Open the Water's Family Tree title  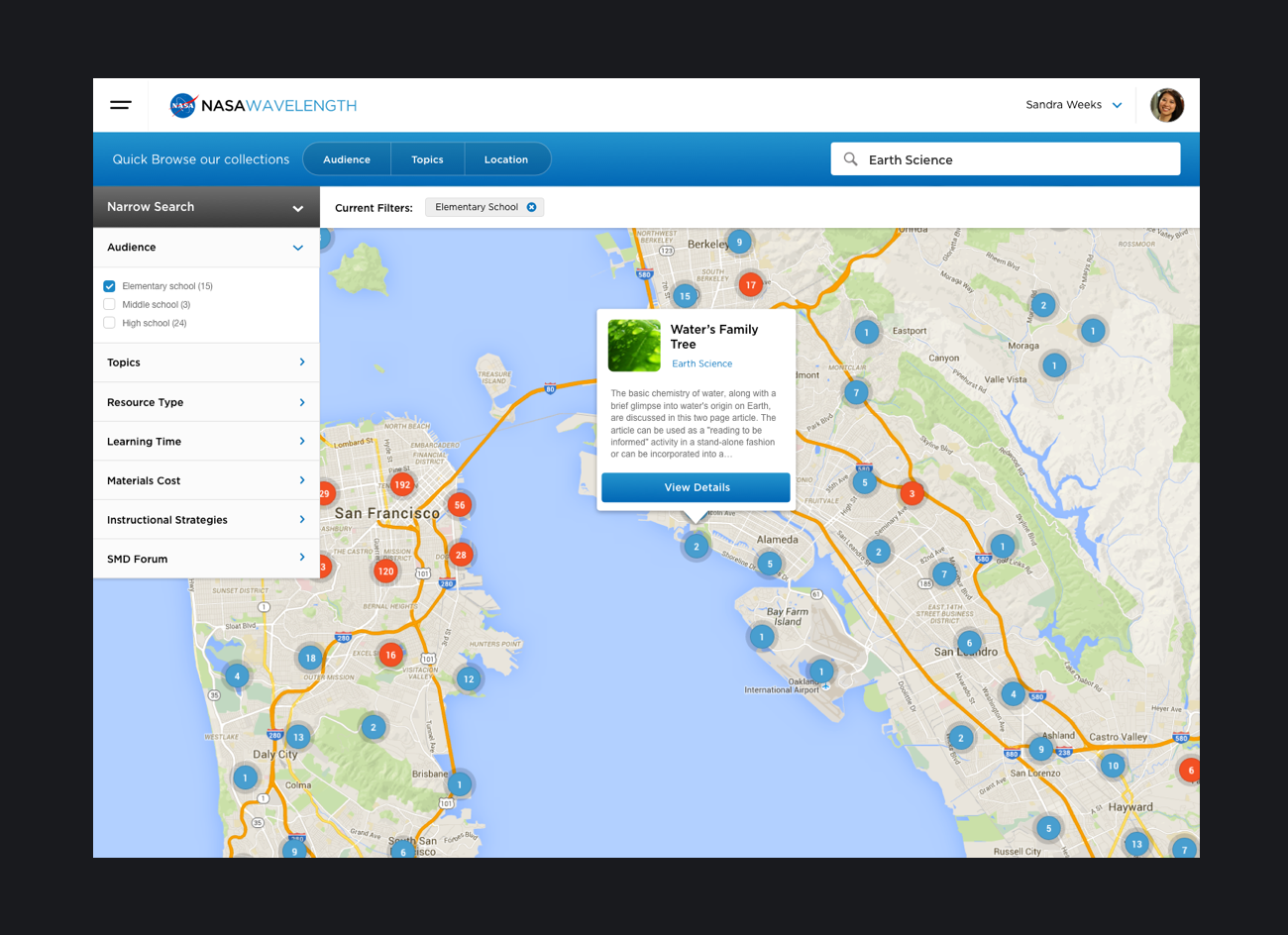click(x=713, y=337)
